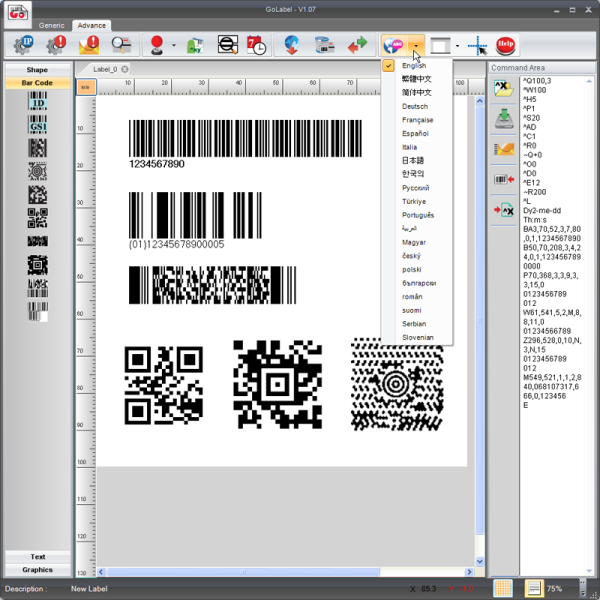
Task: Open the Graphics panel section
Action: (x=37, y=570)
